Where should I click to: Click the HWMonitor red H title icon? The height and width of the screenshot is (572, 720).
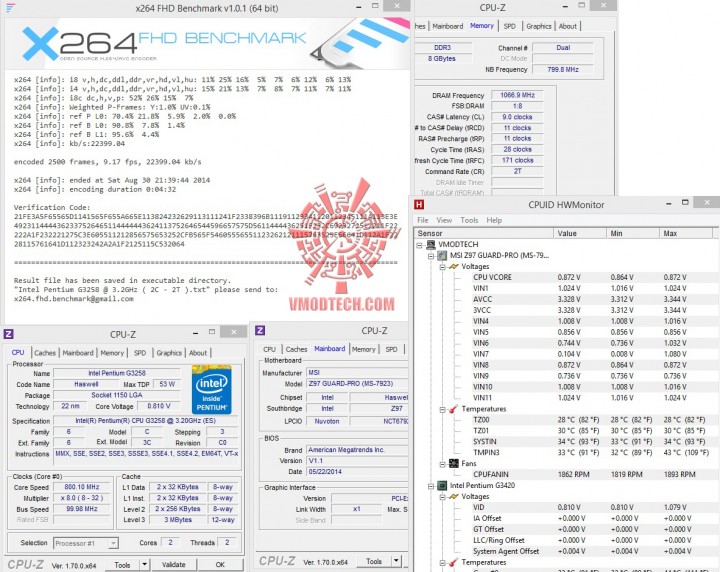pos(419,205)
